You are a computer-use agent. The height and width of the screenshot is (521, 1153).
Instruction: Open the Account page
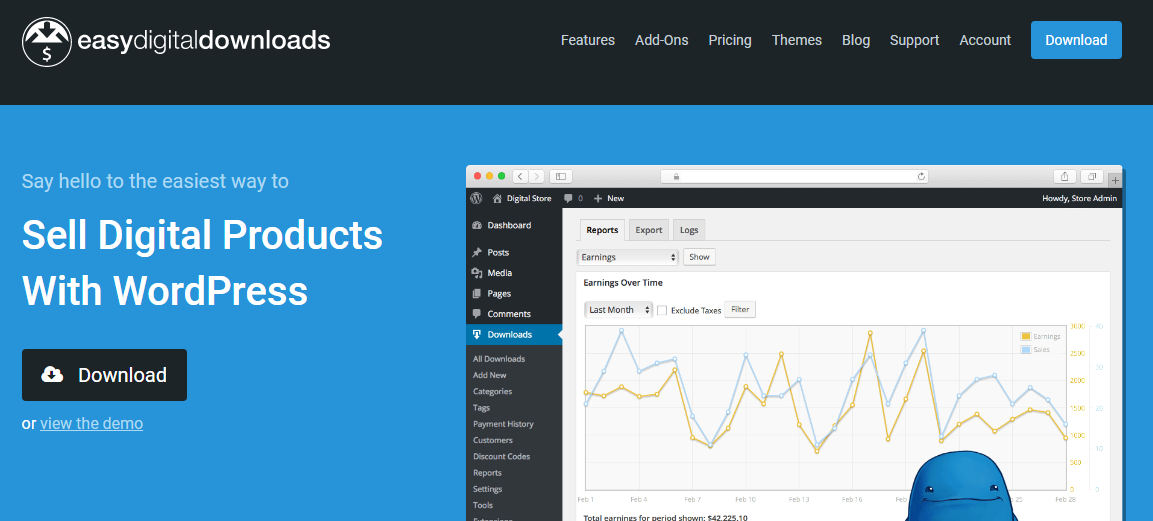(x=985, y=40)
